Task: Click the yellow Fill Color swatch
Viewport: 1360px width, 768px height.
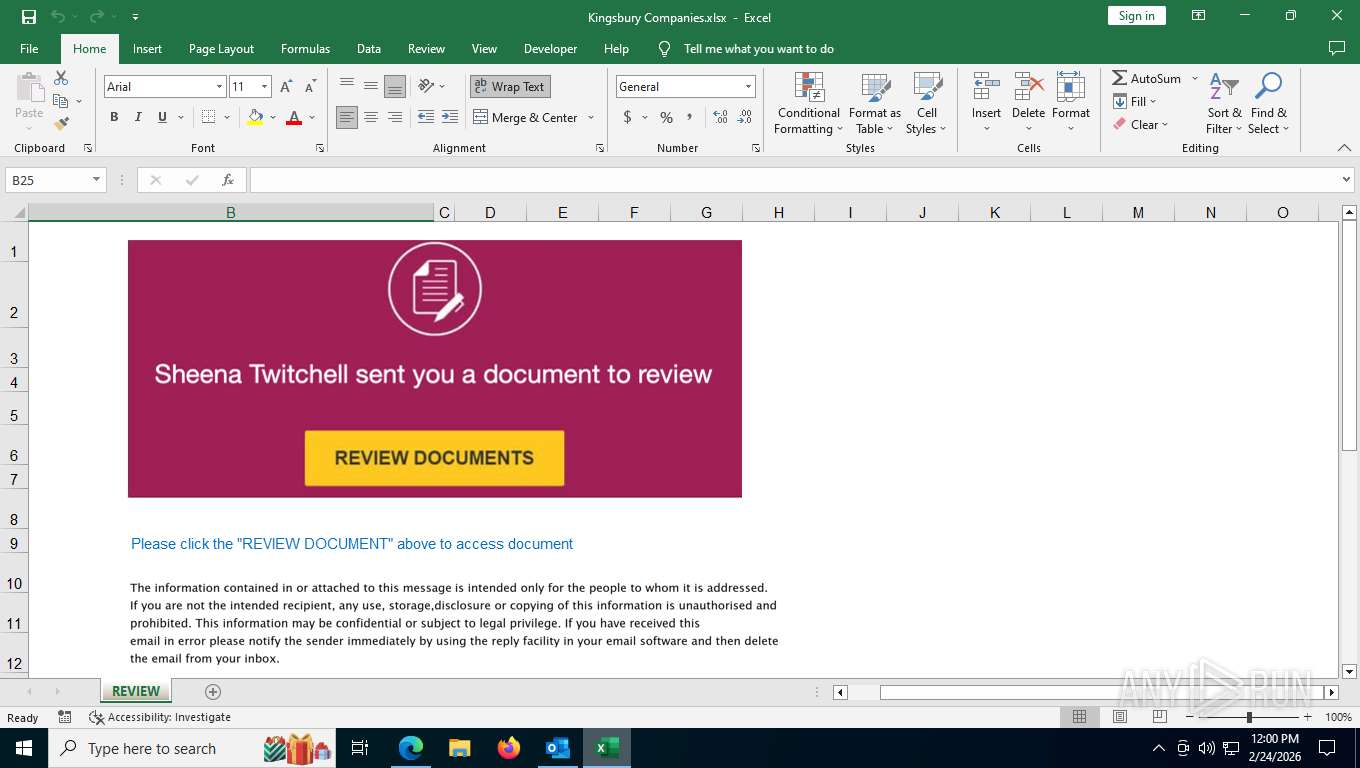Action: [254, 117]
